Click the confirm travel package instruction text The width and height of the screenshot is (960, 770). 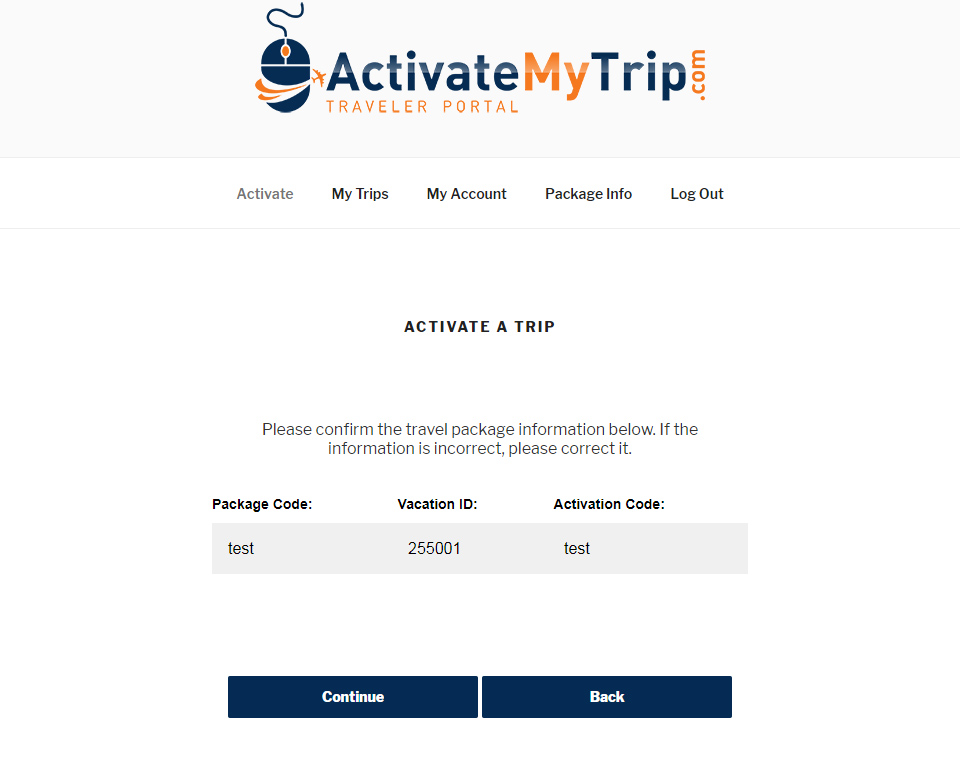coord(480,439)
